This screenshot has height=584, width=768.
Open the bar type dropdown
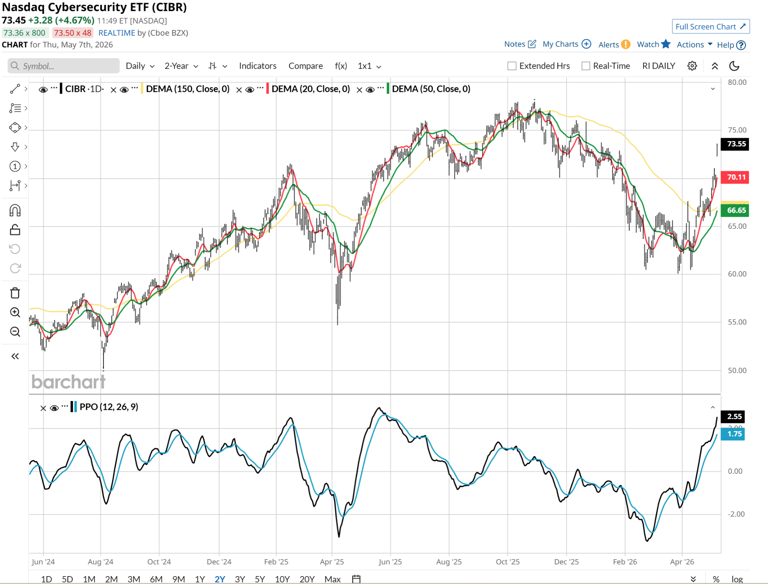[x=217, y=66]
